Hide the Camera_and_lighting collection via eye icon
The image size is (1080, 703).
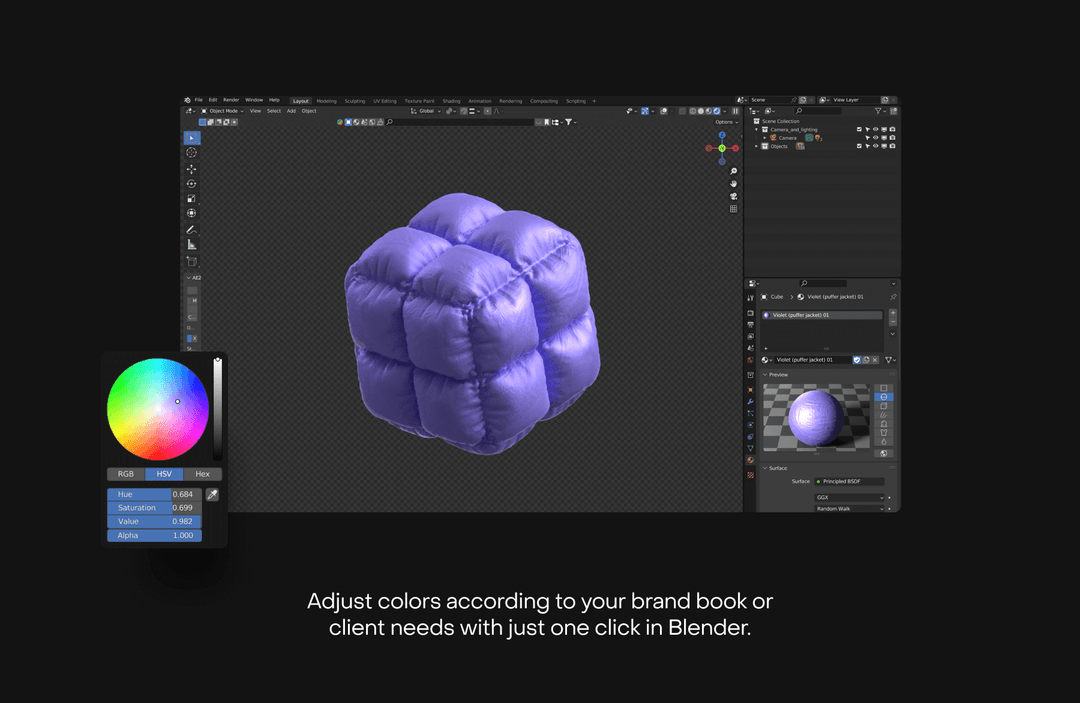pyautogui.click(x=875, y=130)
